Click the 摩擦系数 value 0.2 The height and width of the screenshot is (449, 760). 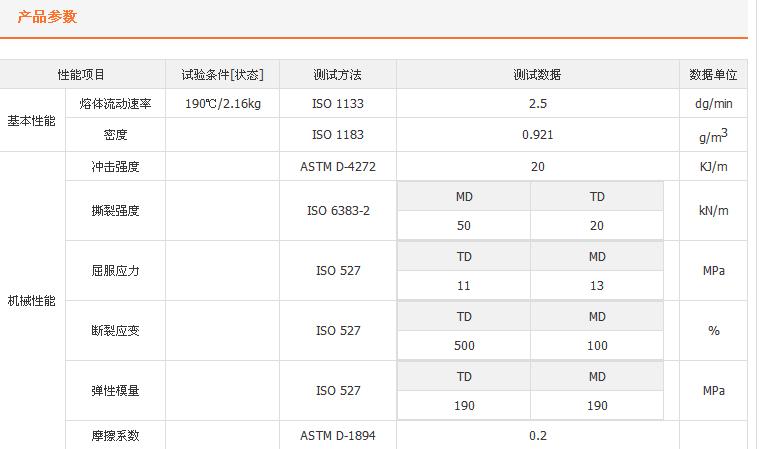tap(537, 436)
